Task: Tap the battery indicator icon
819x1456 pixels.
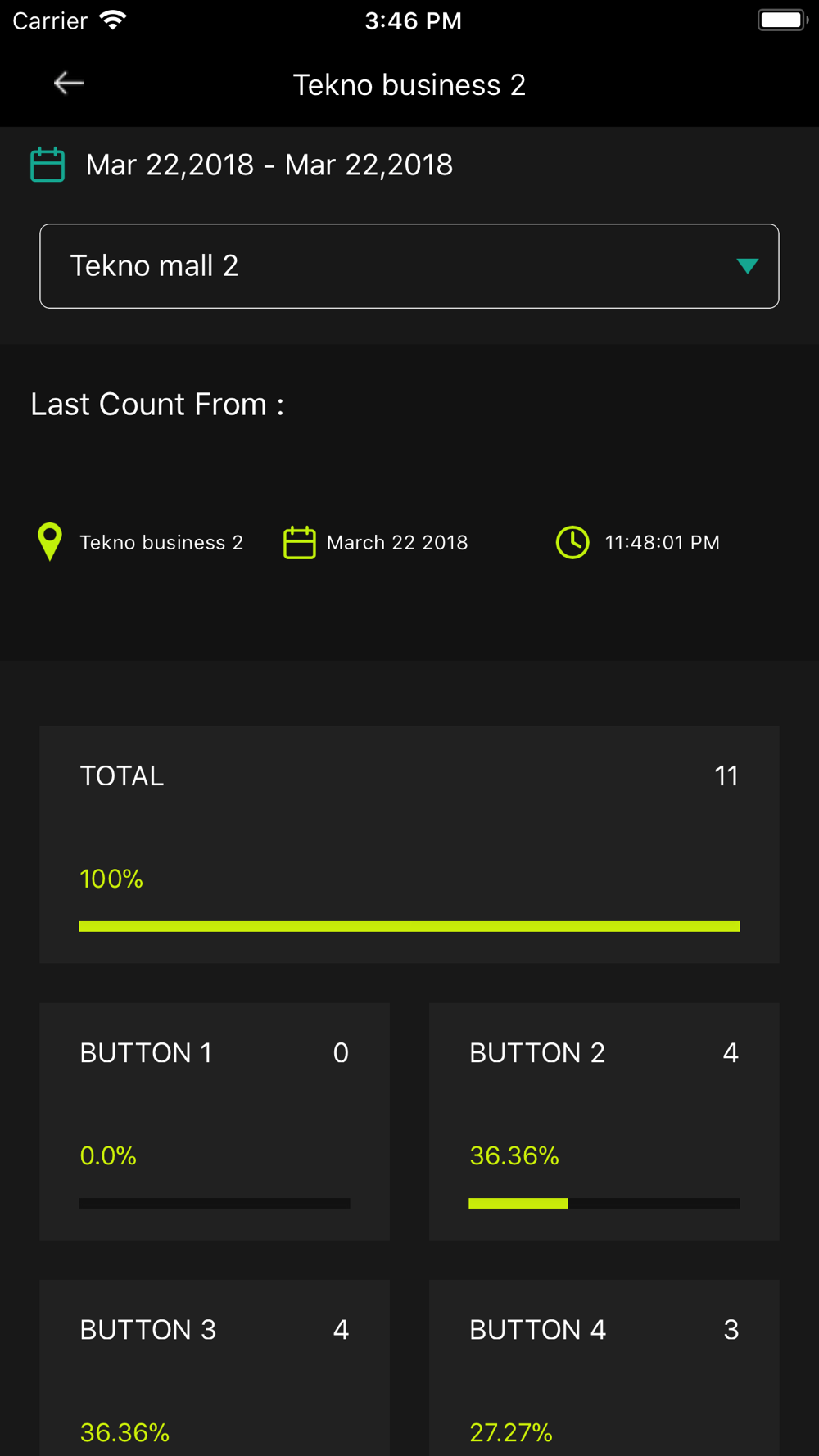Action: [x=782, y=20]
